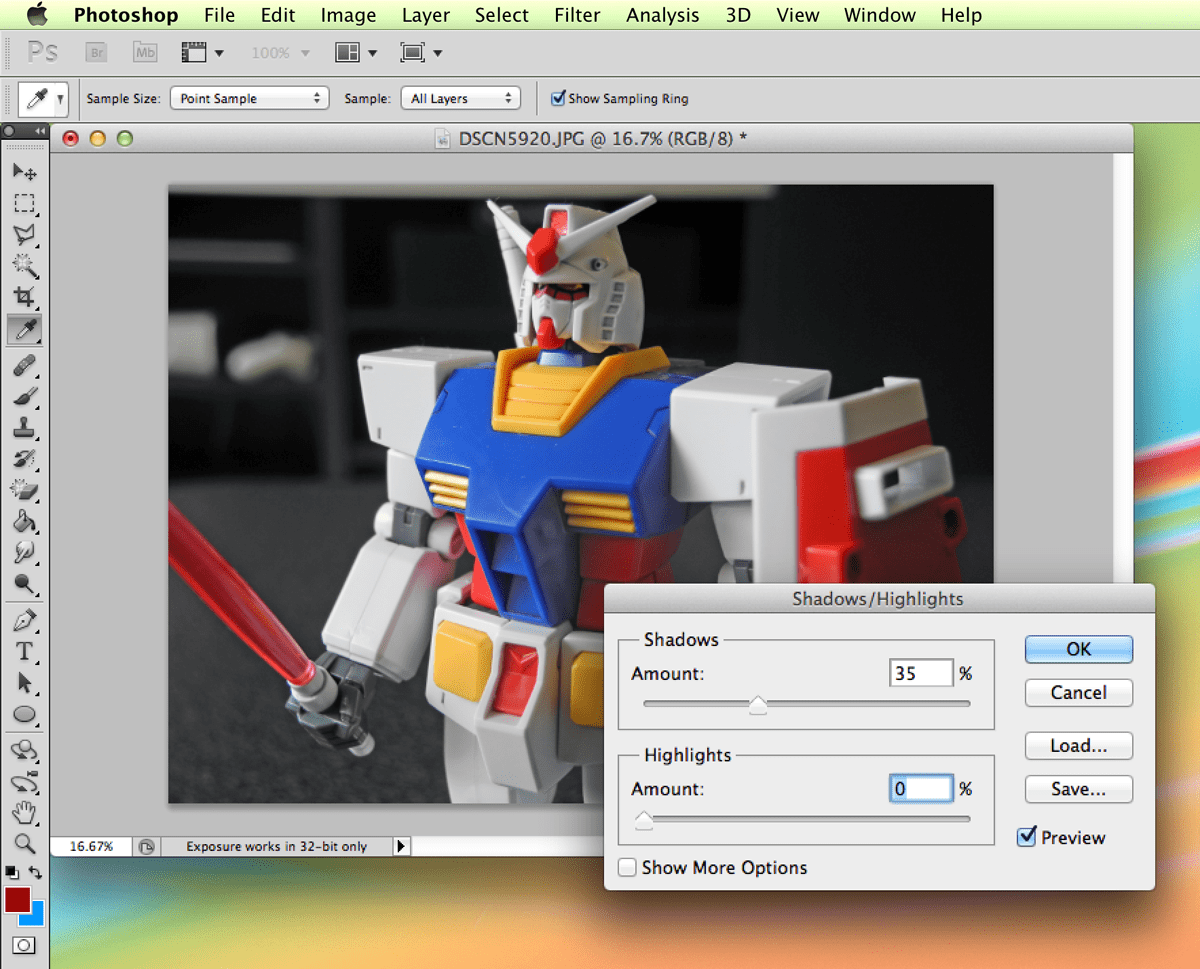Select the Ellipse shape tool
This screenshot has height=969, width=1200.
[24, 714]
